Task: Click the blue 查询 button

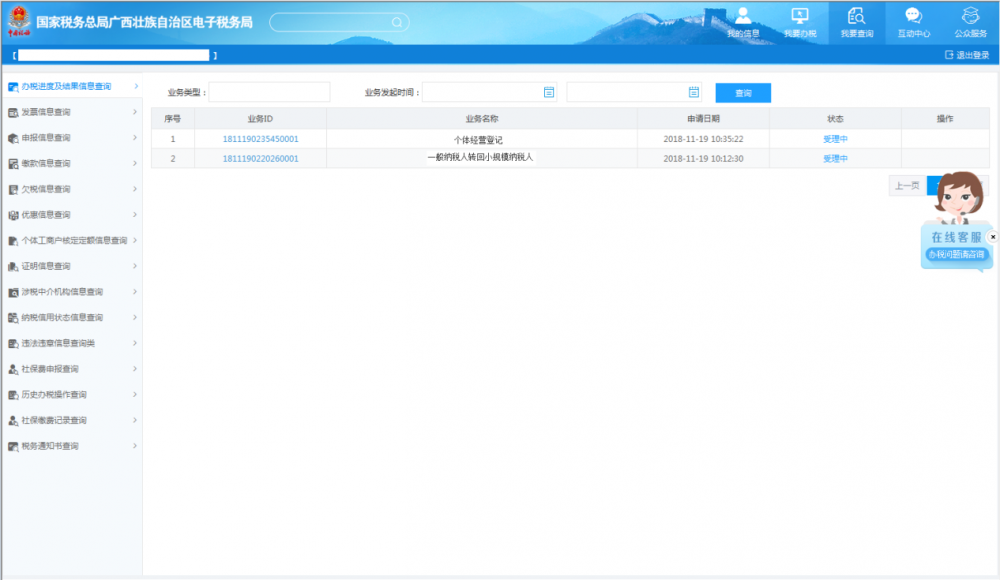Action: (743, 93)
